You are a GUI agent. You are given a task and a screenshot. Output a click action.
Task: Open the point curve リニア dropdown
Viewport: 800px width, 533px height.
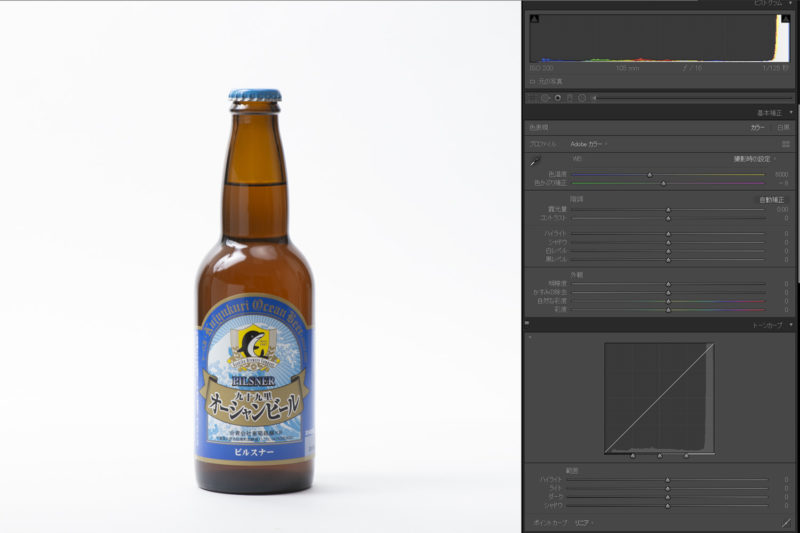pyautogui.click(x=584, y=523)
